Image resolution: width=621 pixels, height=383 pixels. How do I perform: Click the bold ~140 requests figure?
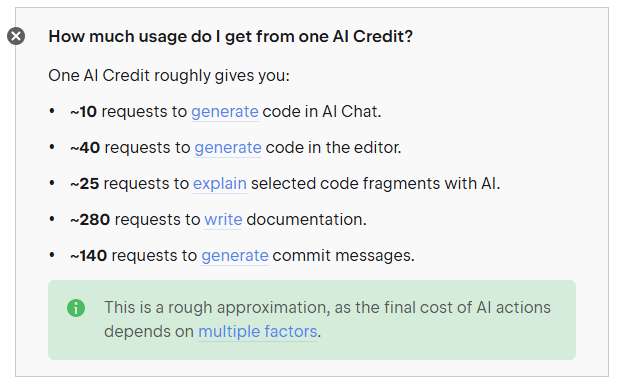pos(88,255)
